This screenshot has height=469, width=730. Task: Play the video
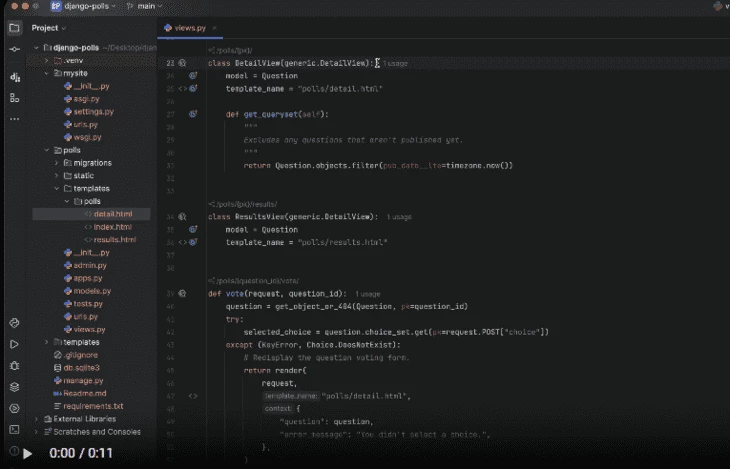click(27, 453)
